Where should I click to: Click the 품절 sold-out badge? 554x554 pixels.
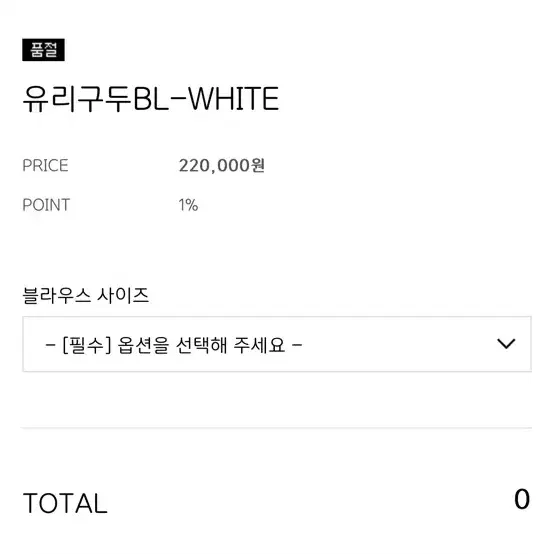coord(43,50)
